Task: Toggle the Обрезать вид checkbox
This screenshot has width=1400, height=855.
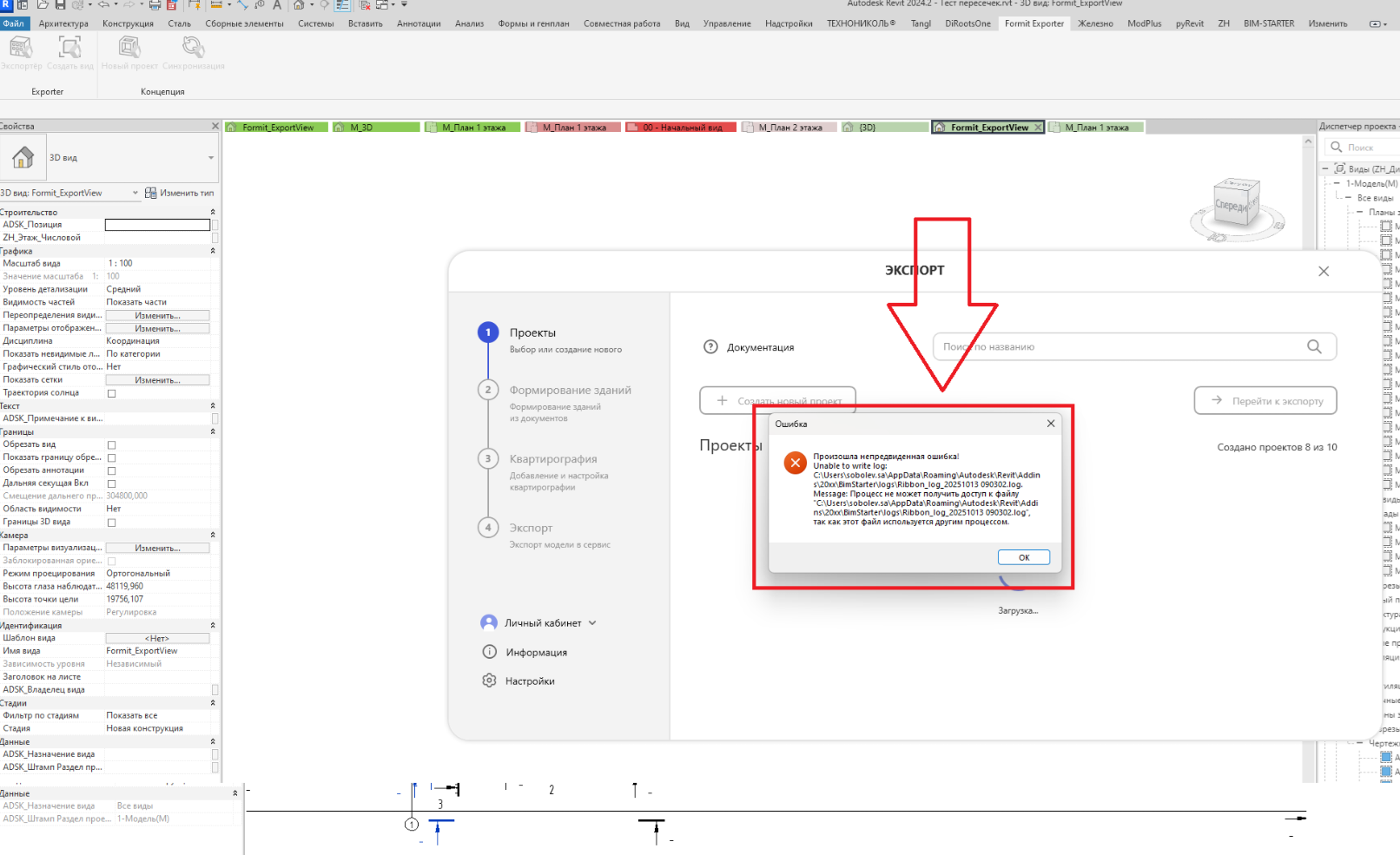Action: pos(111,444)
